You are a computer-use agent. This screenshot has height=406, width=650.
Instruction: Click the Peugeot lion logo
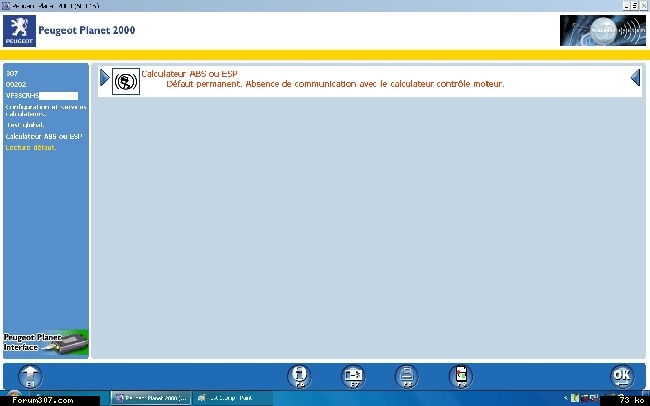coord(19,31)
